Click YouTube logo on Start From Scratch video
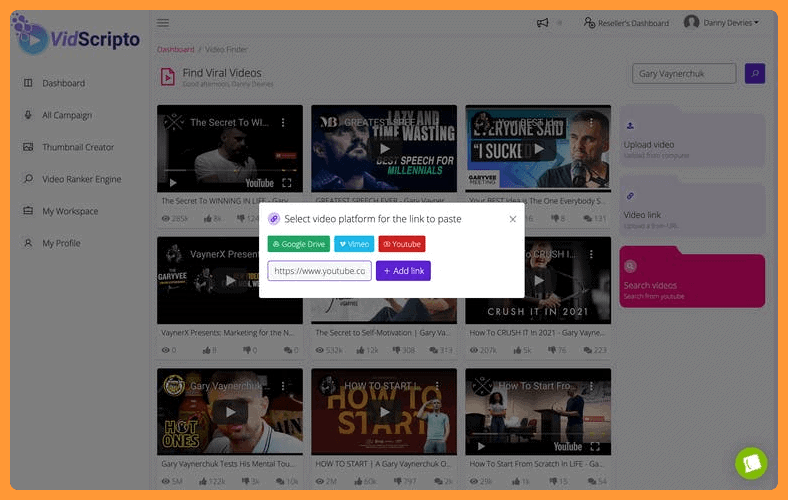 point(568,446)
